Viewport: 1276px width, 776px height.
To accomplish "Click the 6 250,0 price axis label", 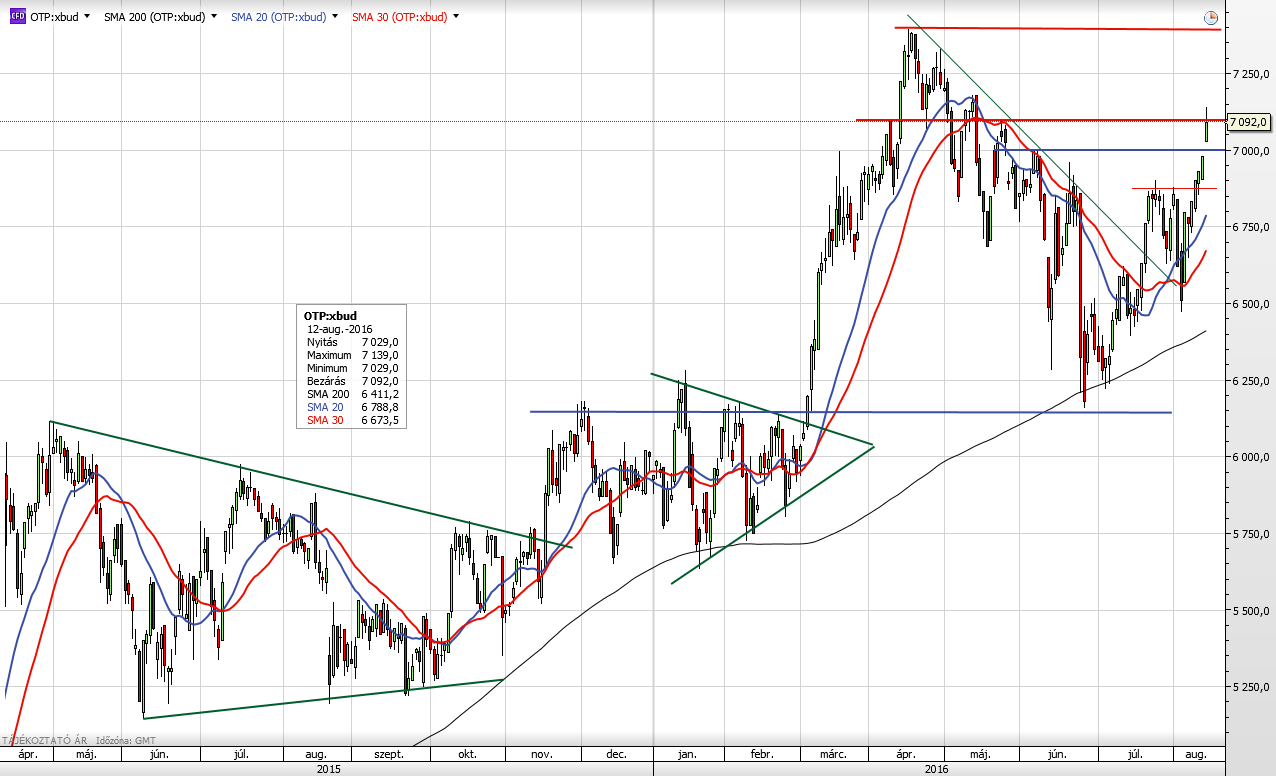I will (x=1250, y=381).
